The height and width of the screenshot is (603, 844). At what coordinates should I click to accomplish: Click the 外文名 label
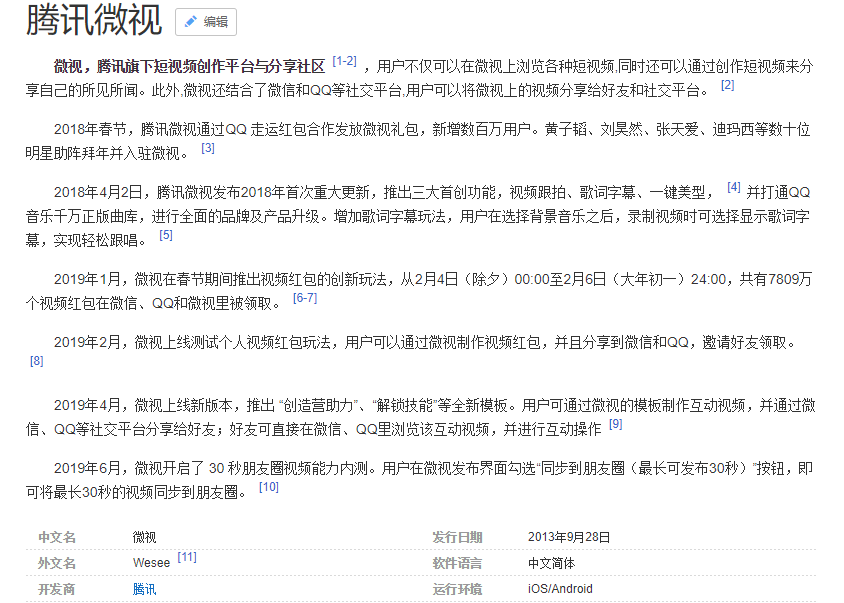(57, 563)
